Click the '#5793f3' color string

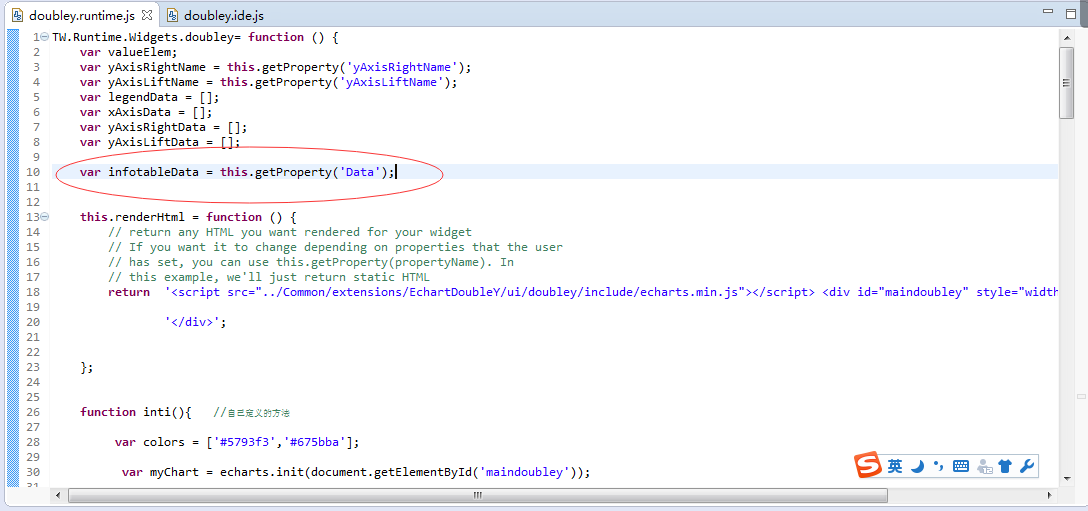[244, 442]
